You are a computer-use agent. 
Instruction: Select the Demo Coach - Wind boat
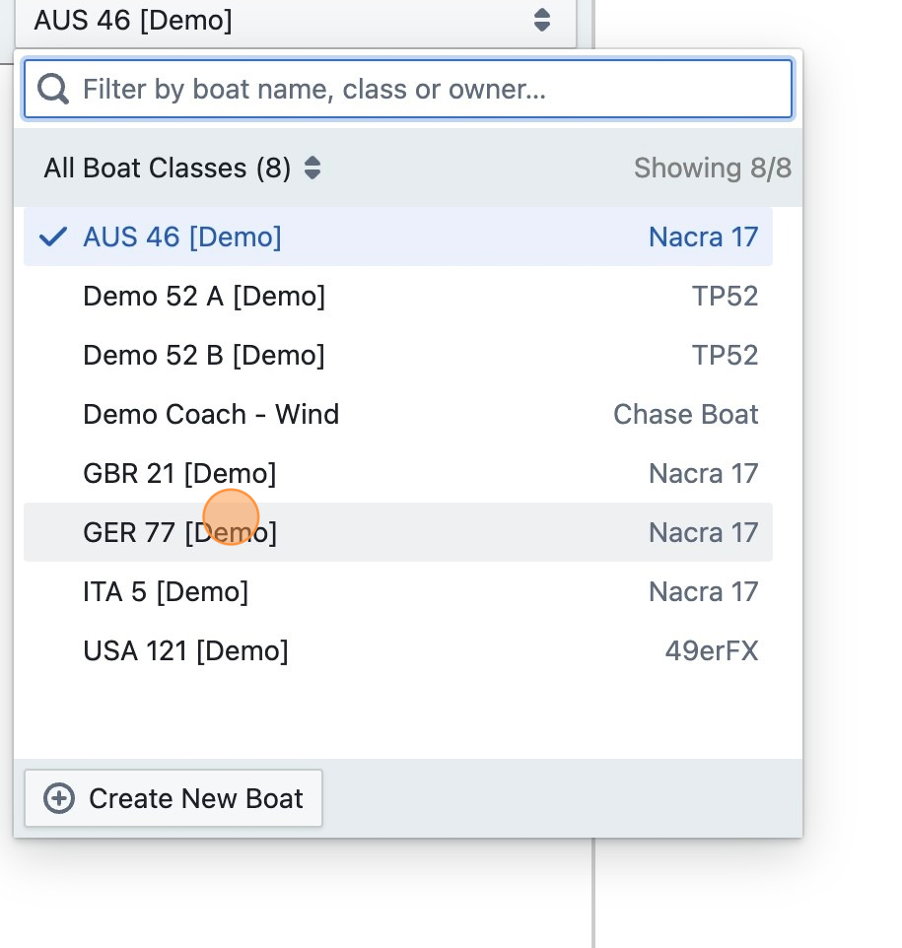398,414
